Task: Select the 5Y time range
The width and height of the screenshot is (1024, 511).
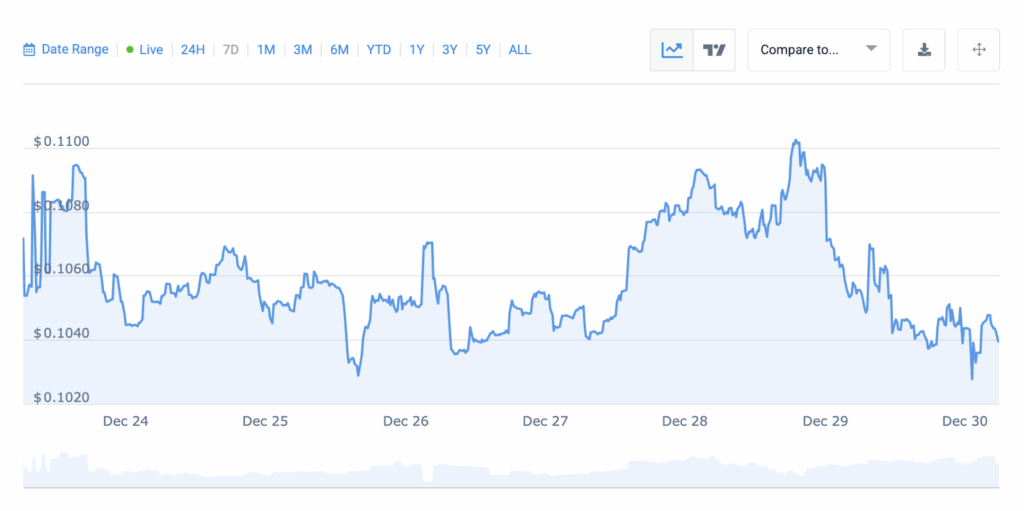Action: 484,49
